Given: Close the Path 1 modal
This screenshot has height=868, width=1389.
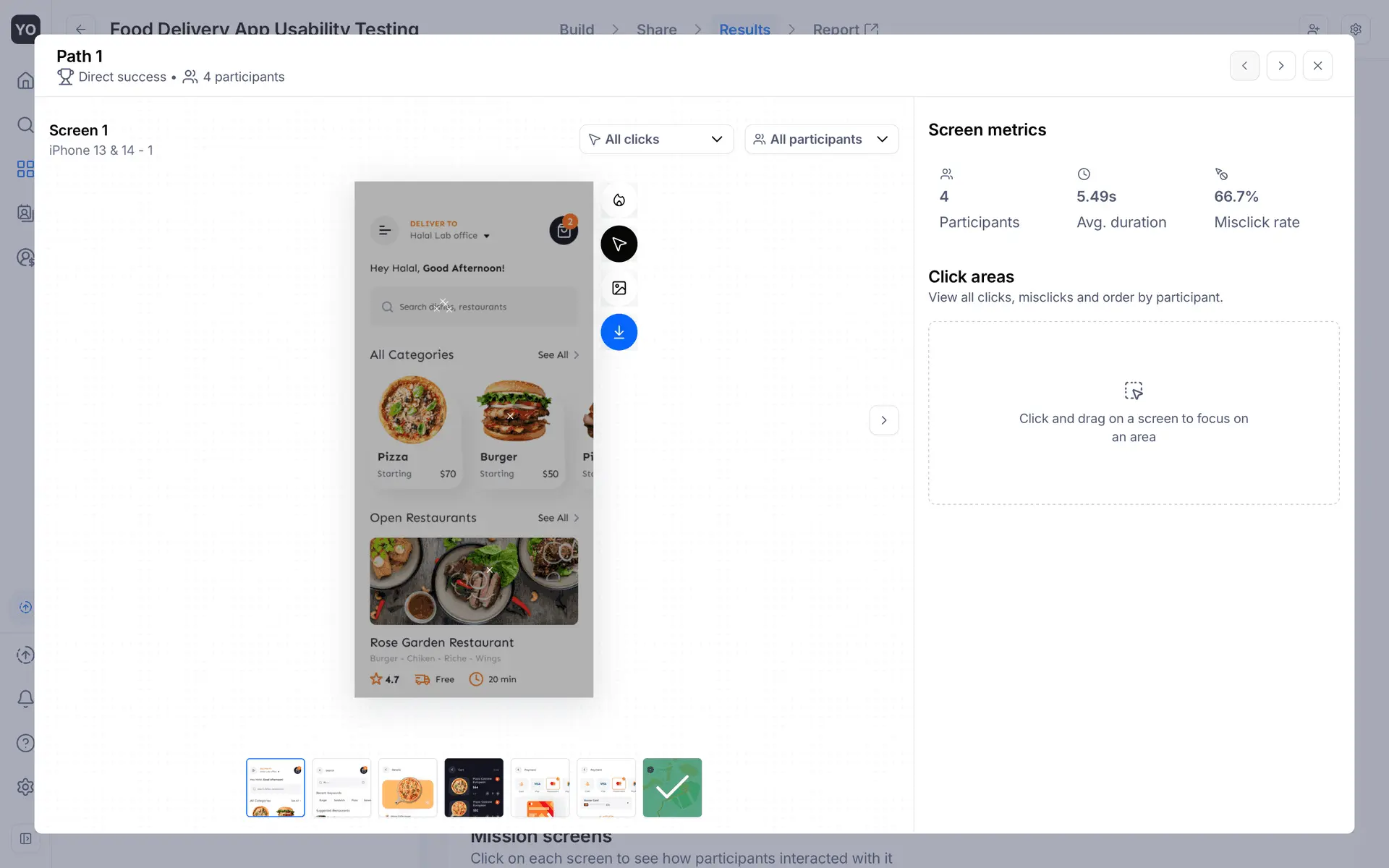Looking at the screenshot, I should coord(1317,66).
